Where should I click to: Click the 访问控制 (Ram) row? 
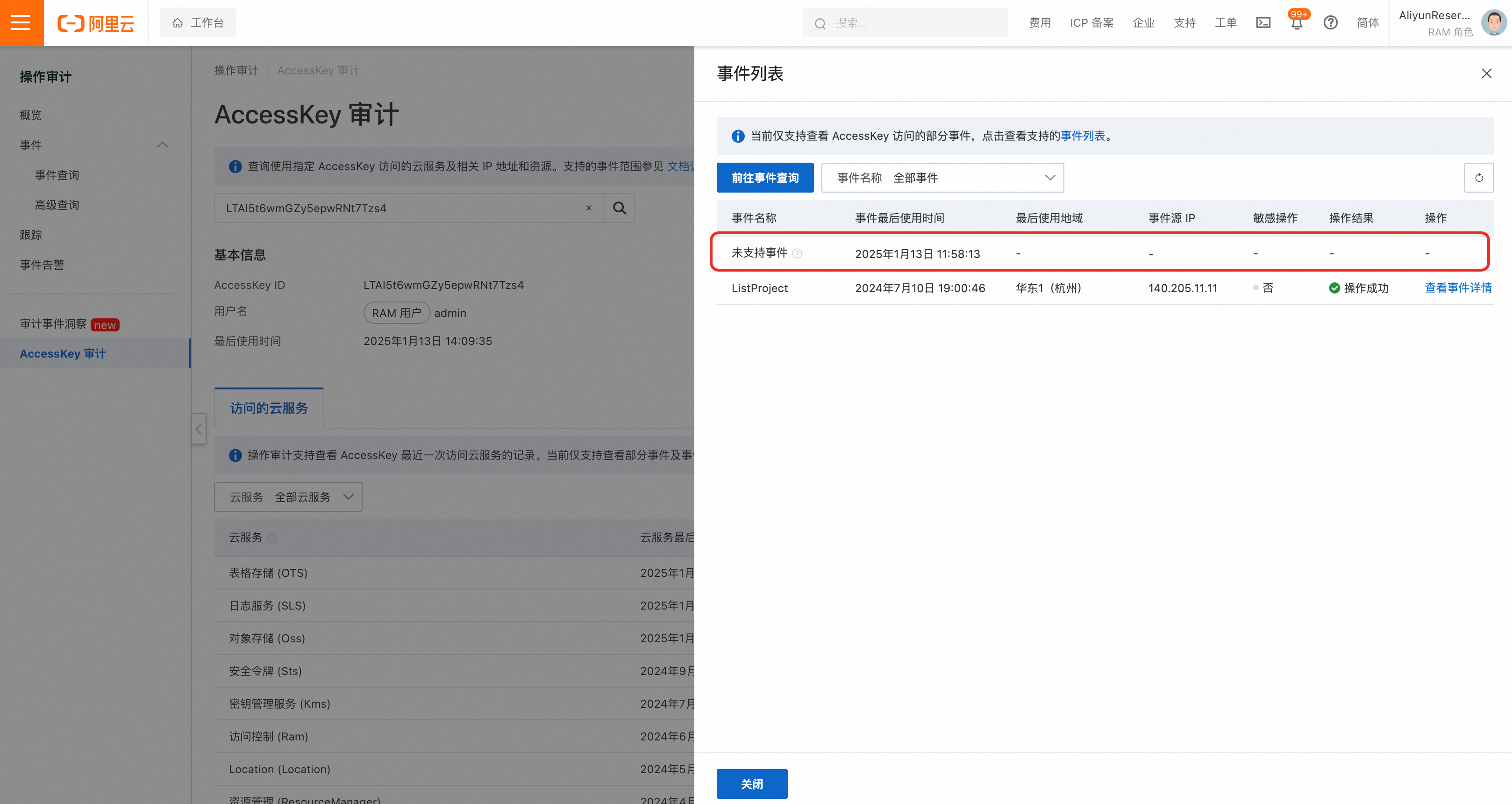[x=454, y=737]
